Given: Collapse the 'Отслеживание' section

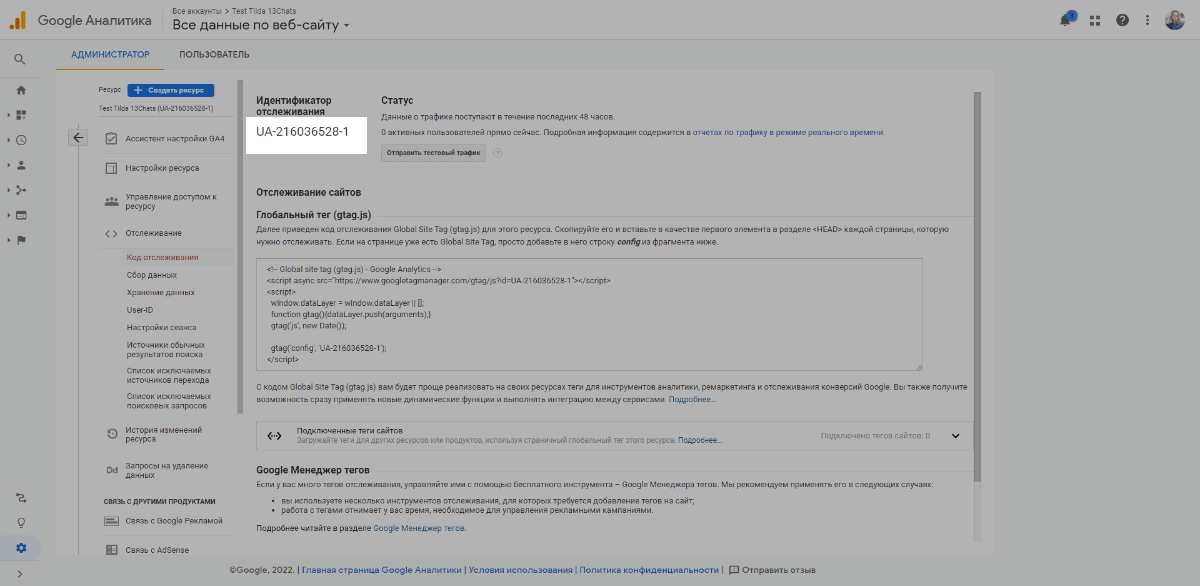Looking at the screenshot, I should tap(153, 233).
